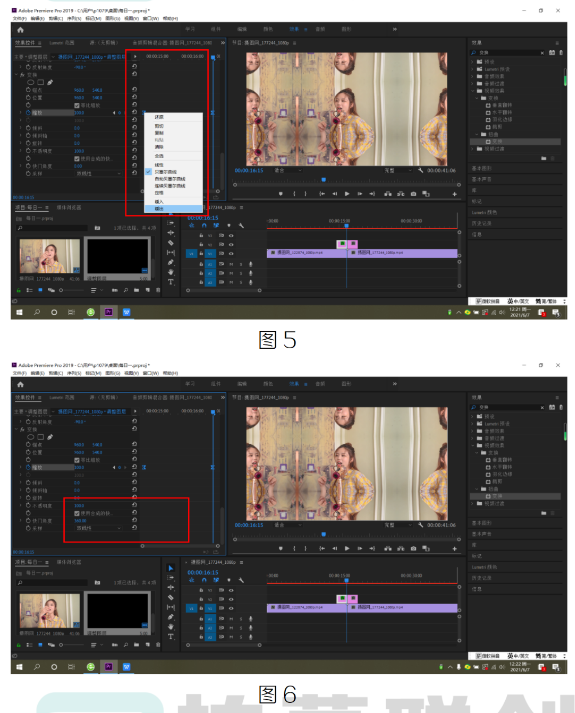
Task: Click Find magnifier in Figure 6 Project panel
Action: tap(125, 644)
